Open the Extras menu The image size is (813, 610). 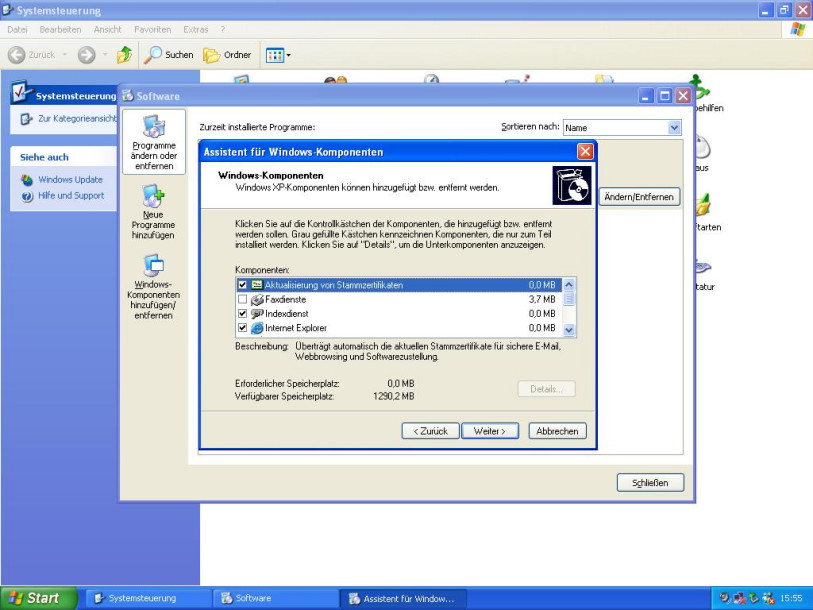tap(196, 30)
